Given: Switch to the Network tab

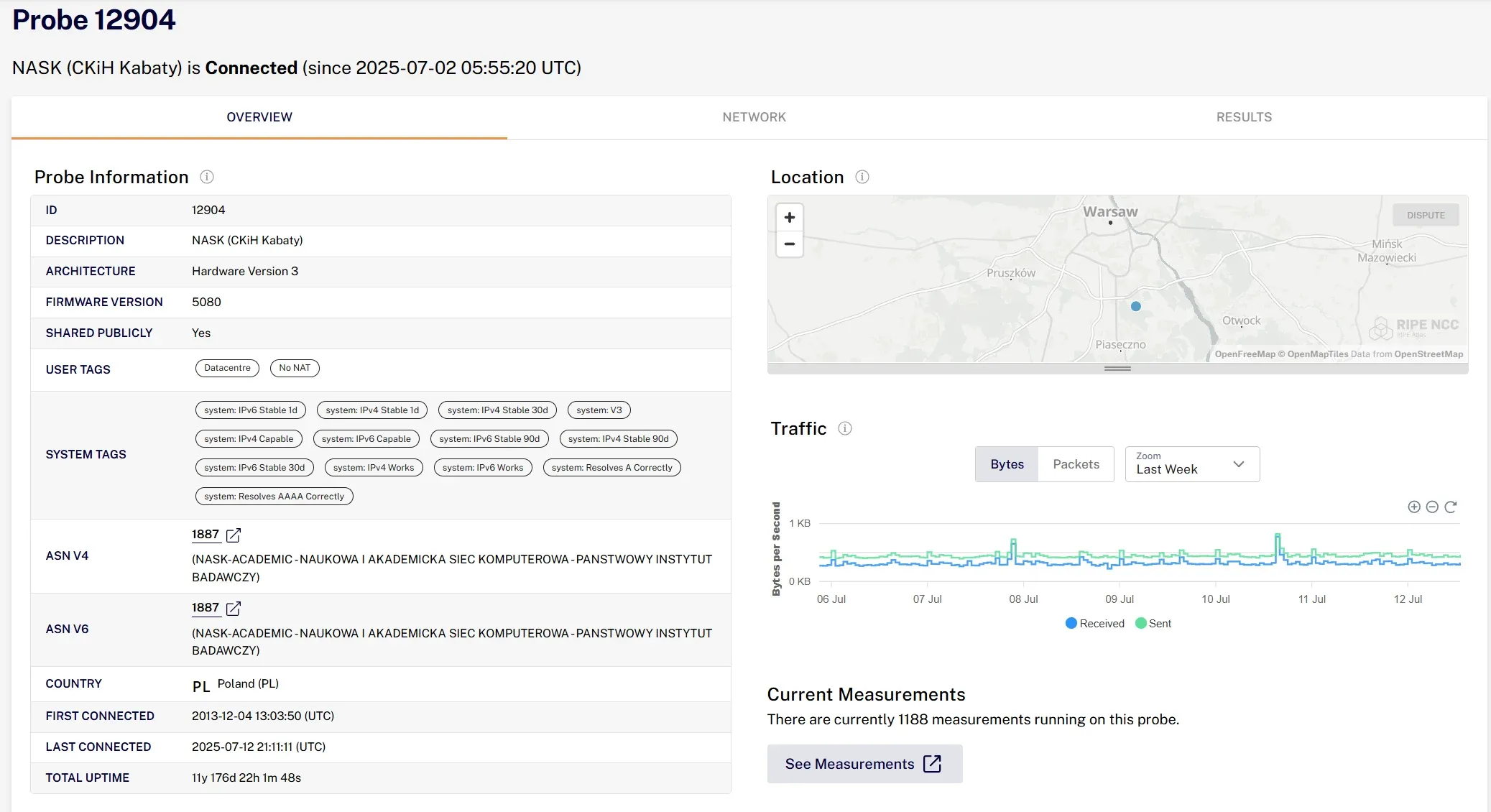Looking at the screenshot, I should click(754, 117).
